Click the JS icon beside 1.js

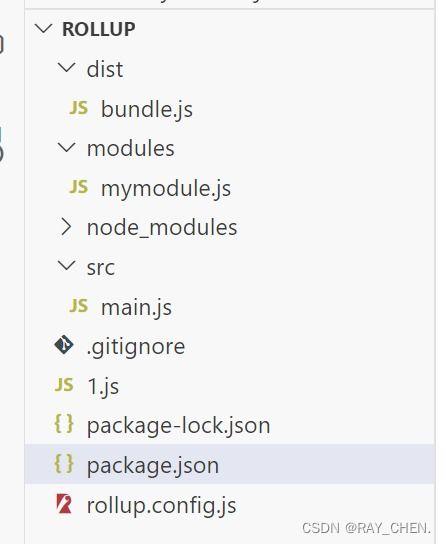click(64, 385)
